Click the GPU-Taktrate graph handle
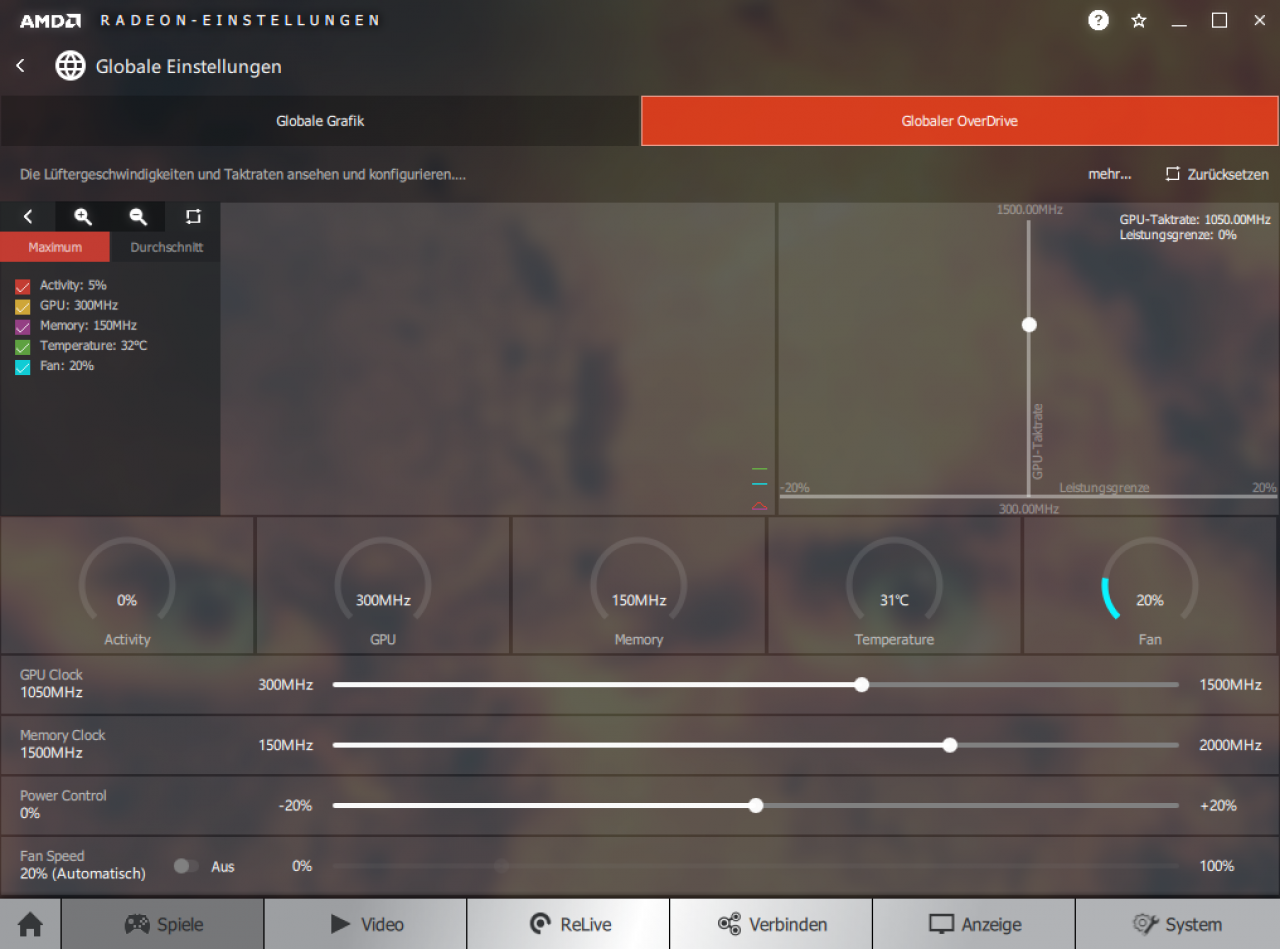 click(1029, 324)
